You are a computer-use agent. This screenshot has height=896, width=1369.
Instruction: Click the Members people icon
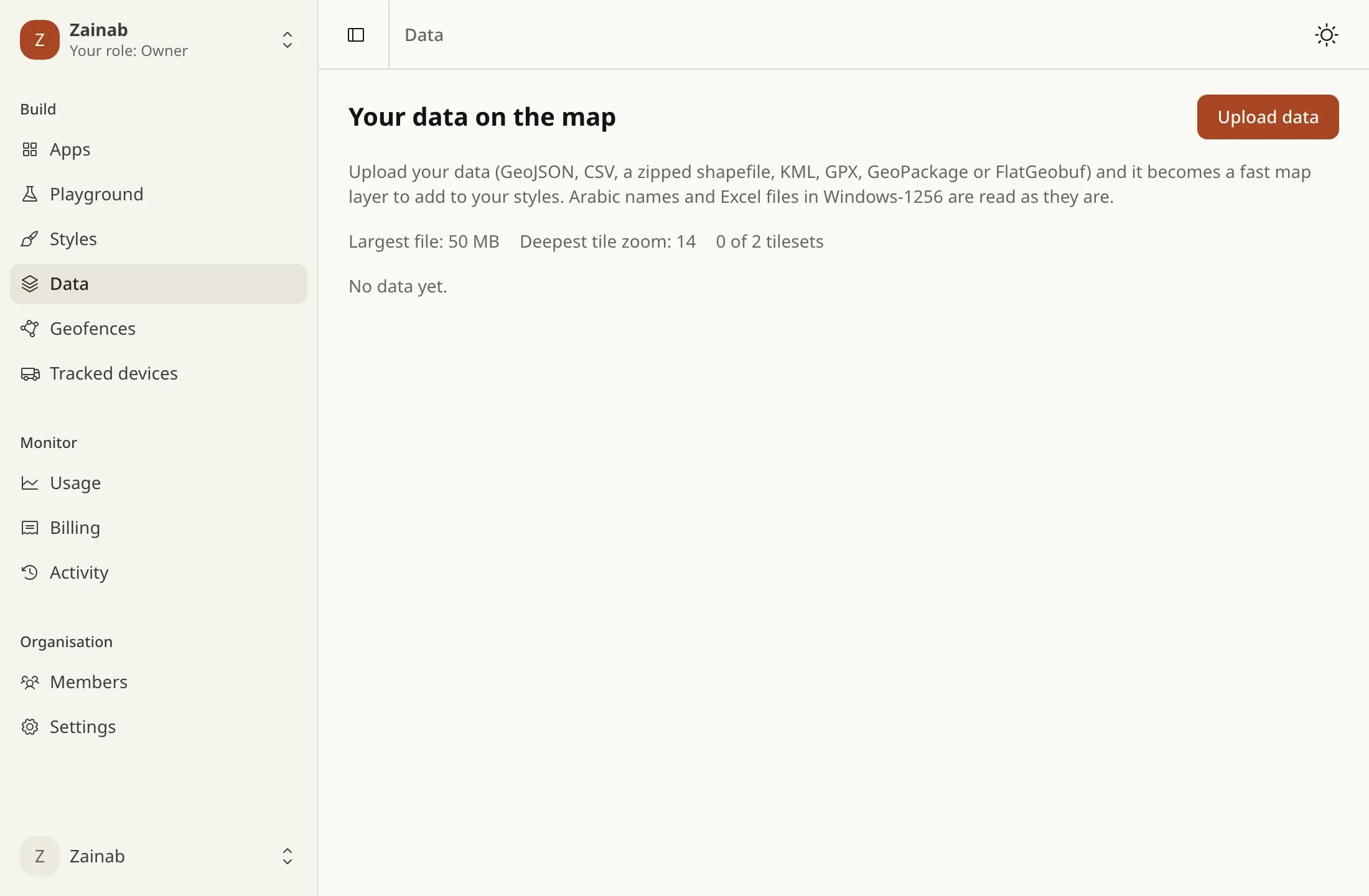click(x=30, y=682)
